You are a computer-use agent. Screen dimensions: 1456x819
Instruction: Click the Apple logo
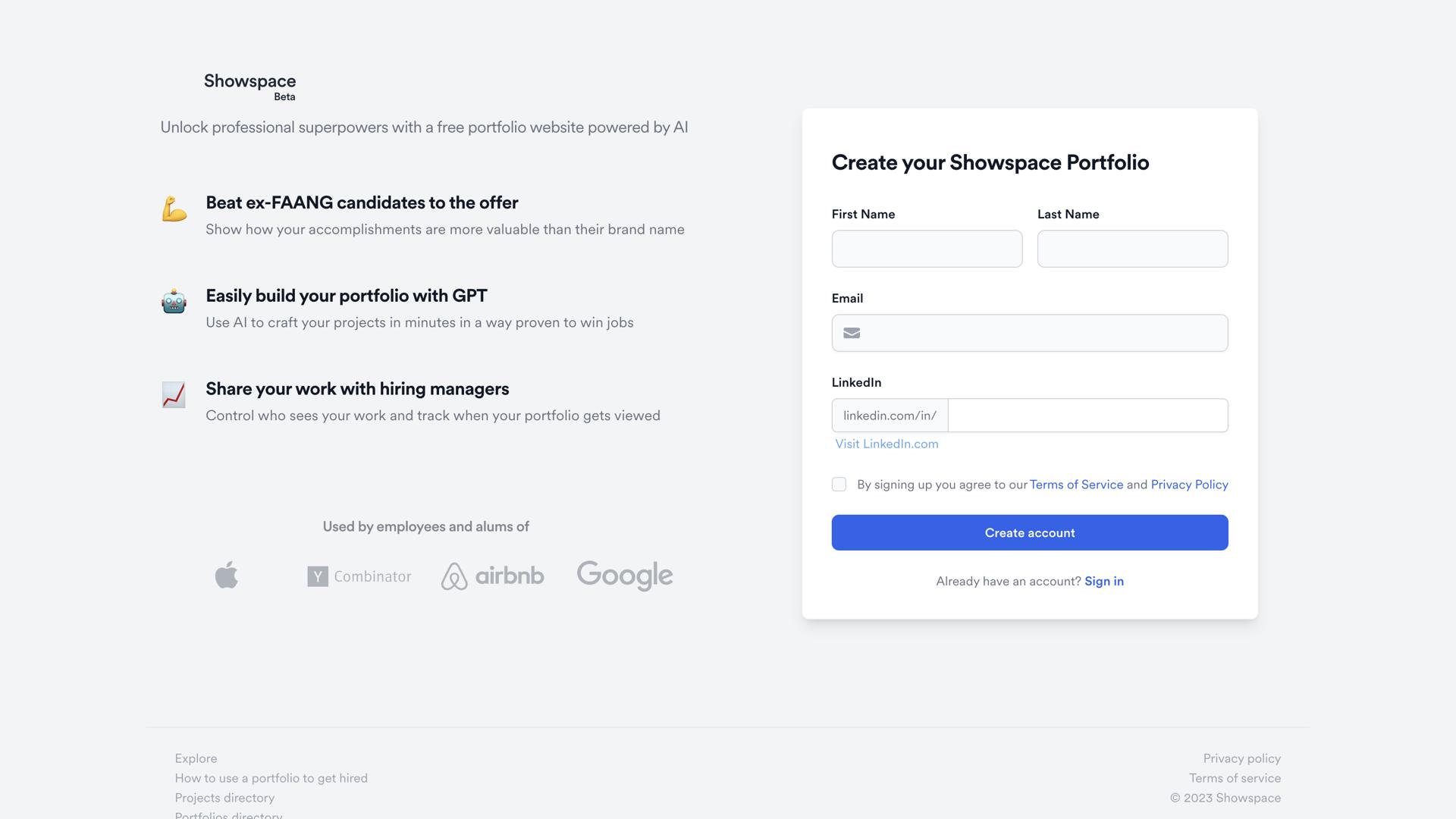[226, 576]
